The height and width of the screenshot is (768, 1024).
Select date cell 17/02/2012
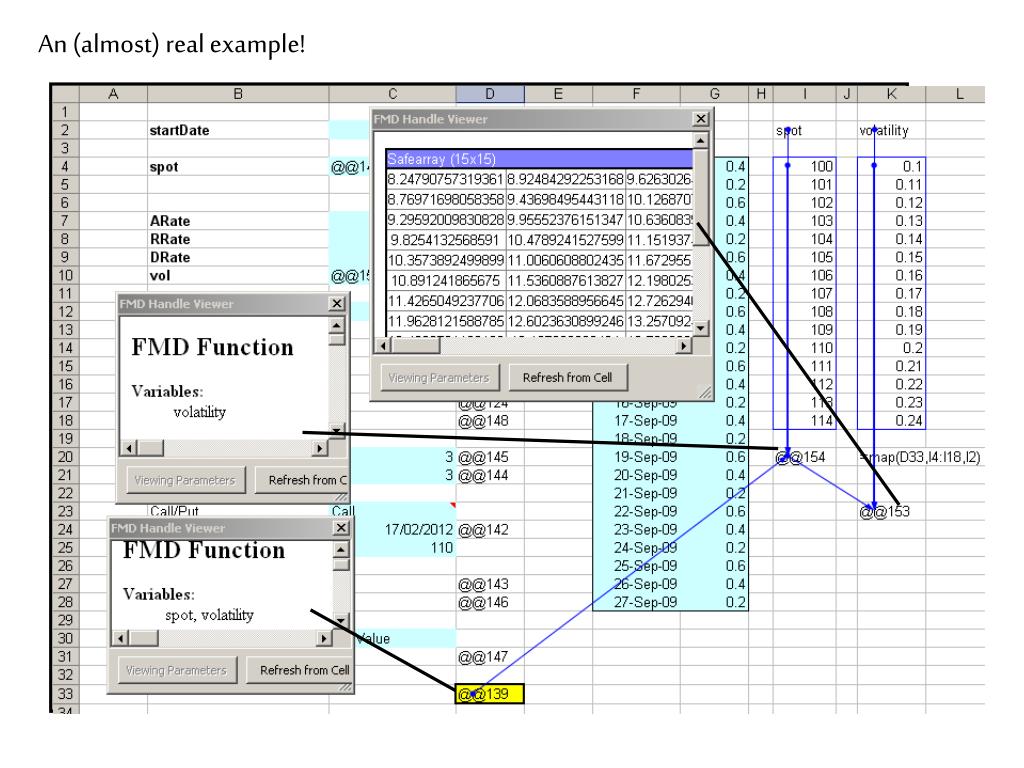(x=405, y=530)
